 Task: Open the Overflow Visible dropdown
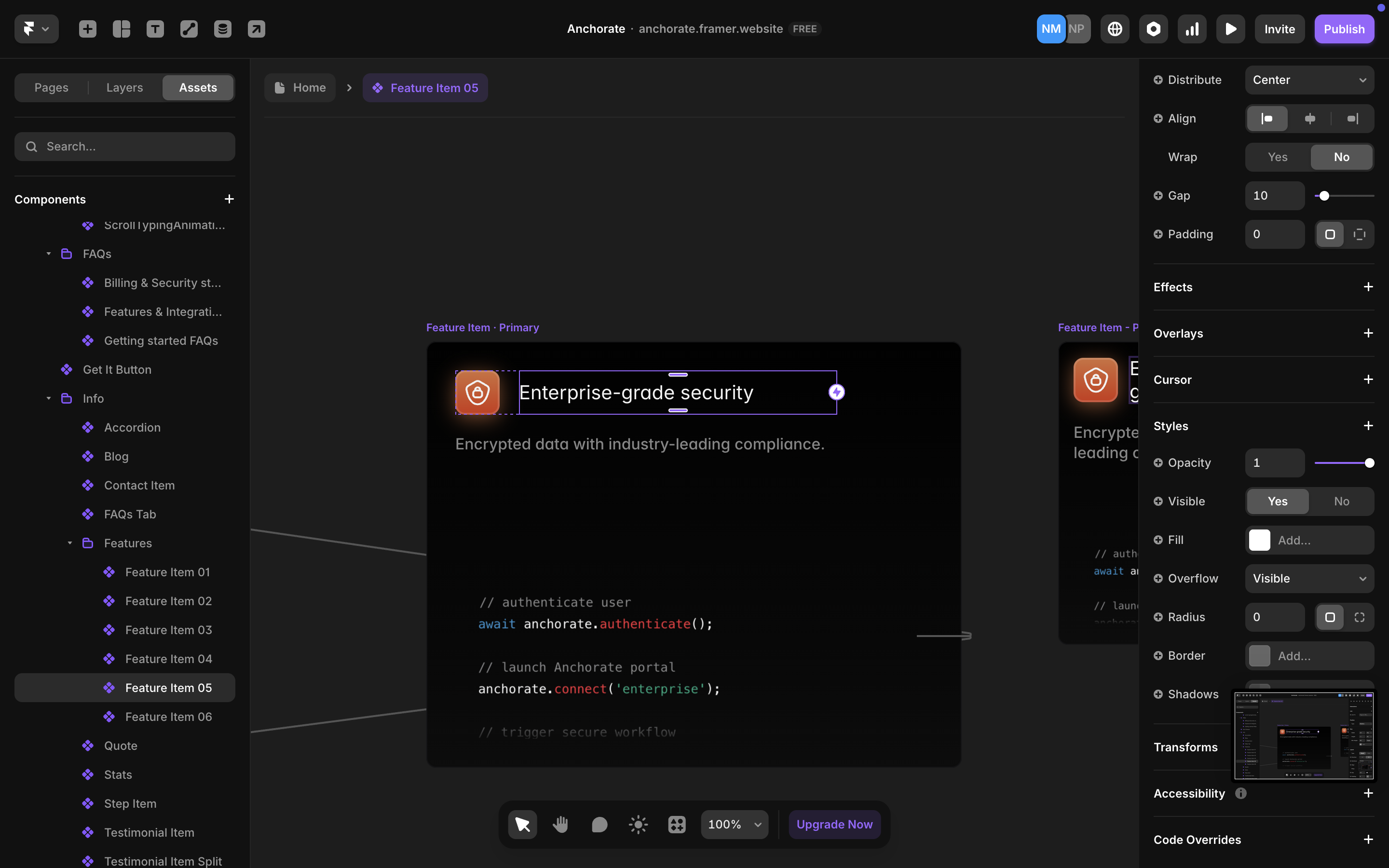1309,578
